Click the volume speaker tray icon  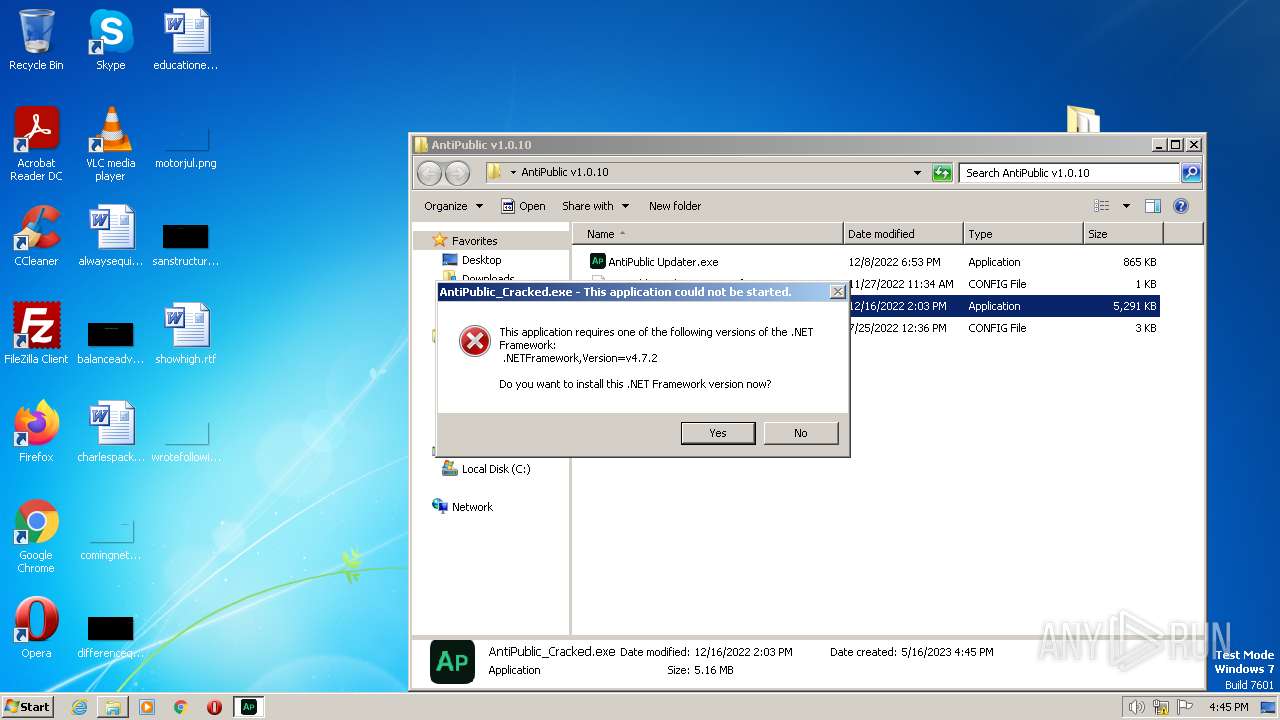(x=1136, y=707)
